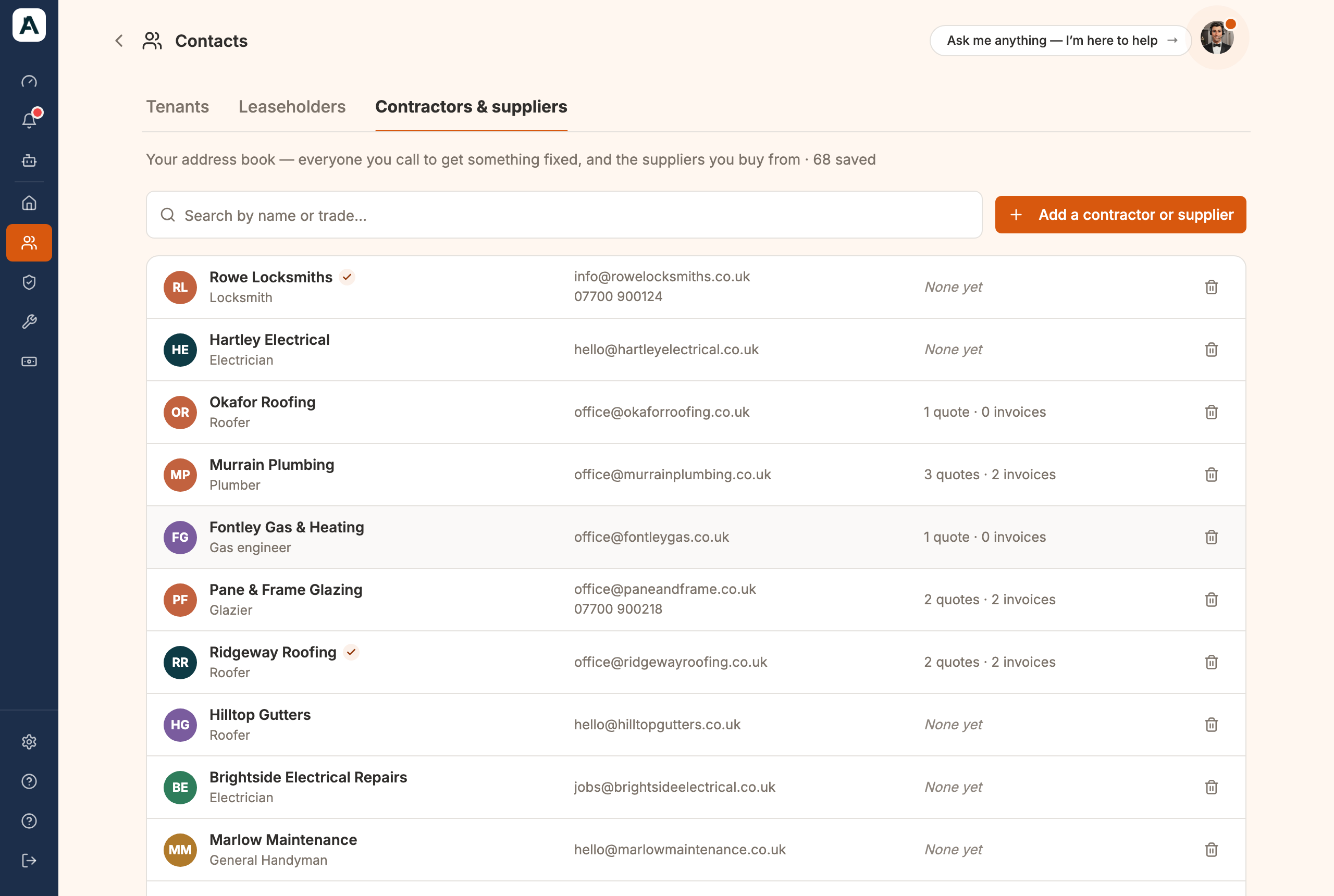Open settings gear in sidebar
The height and width of the screenshot is (896, 1334).
coord(29,742)
